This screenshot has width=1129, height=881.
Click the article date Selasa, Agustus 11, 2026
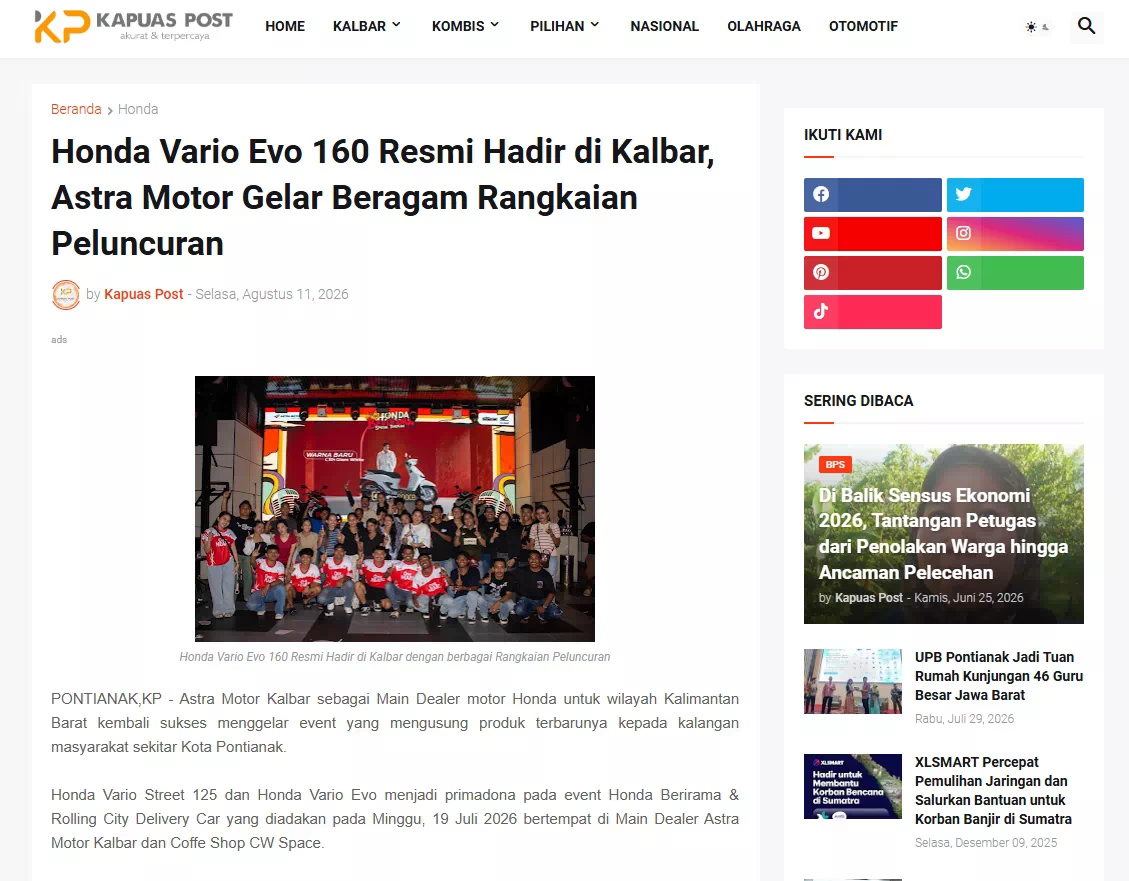(271, 294)
